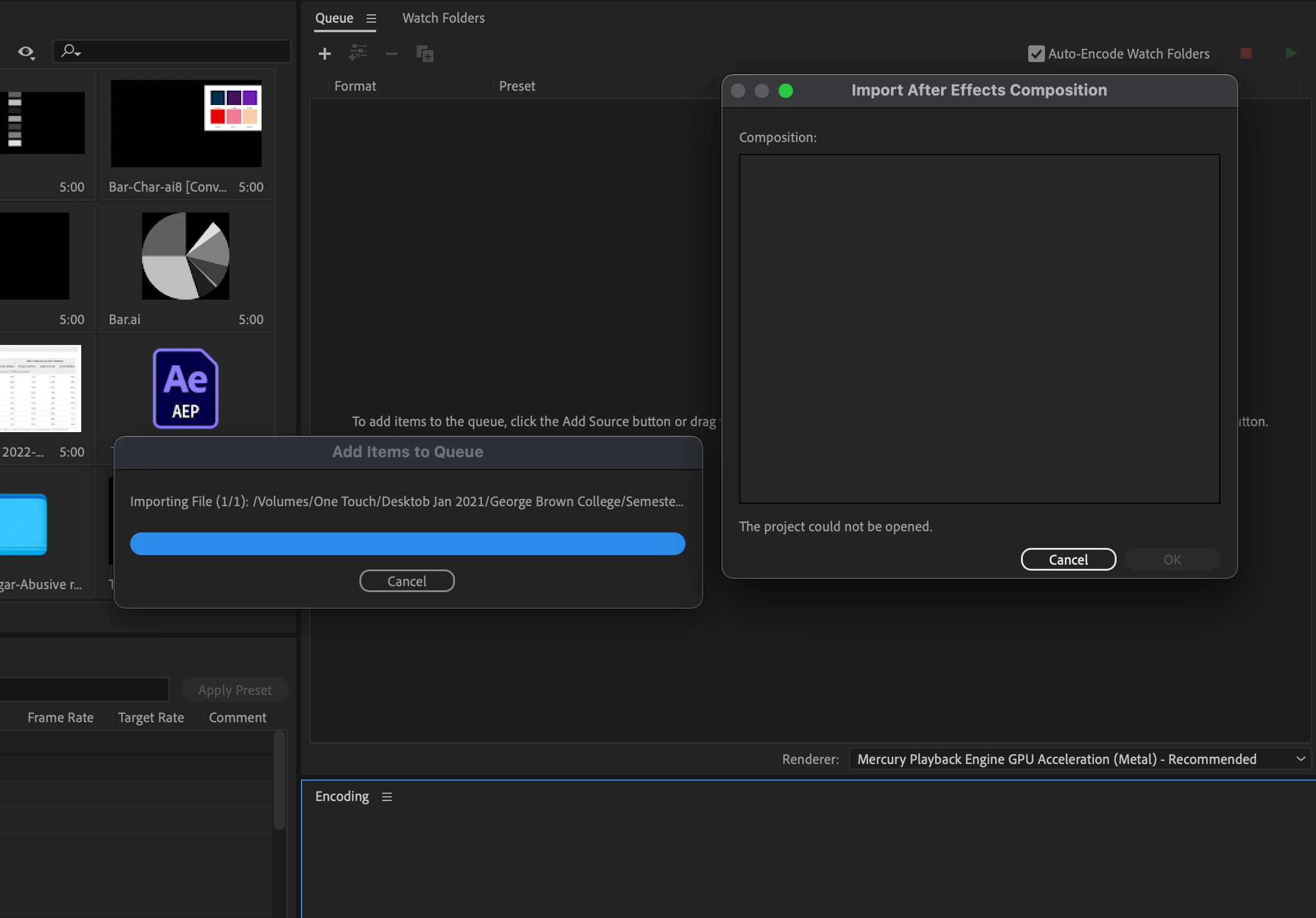Image resolution: width=1316 pixels, height=918 pixels.
Task: Select the Bar.ai pie chart thumbnail
Action: [186, 256]
